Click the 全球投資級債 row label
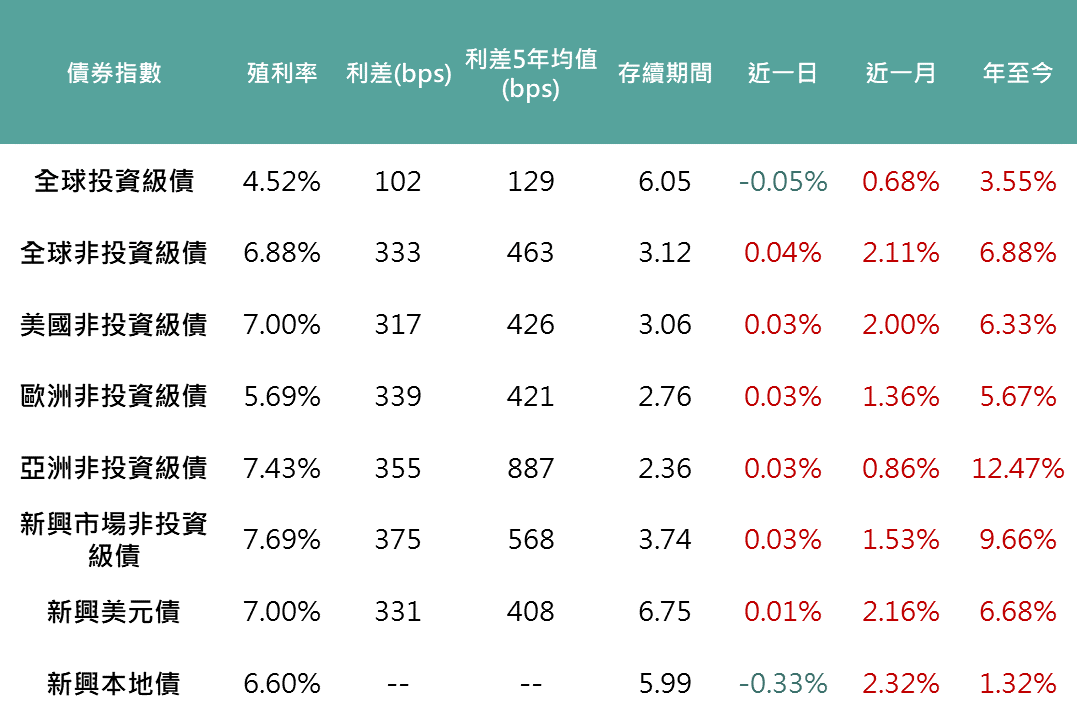The width and height of the screenshot is (1077, 718). tap(114, 181)
